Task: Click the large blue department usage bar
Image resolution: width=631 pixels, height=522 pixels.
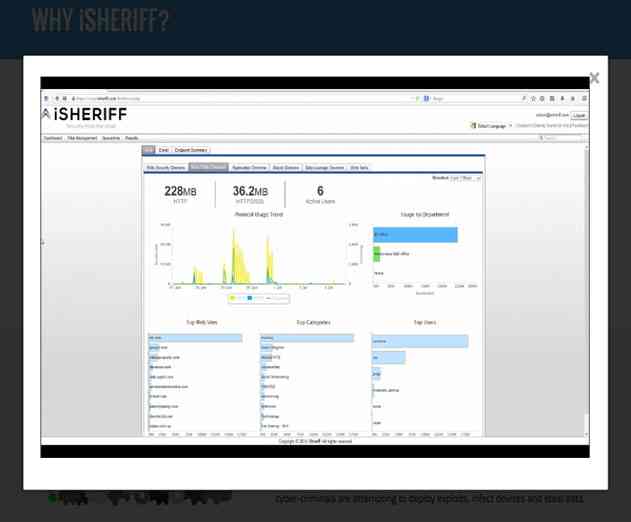Action: click(x=415, y=235)
